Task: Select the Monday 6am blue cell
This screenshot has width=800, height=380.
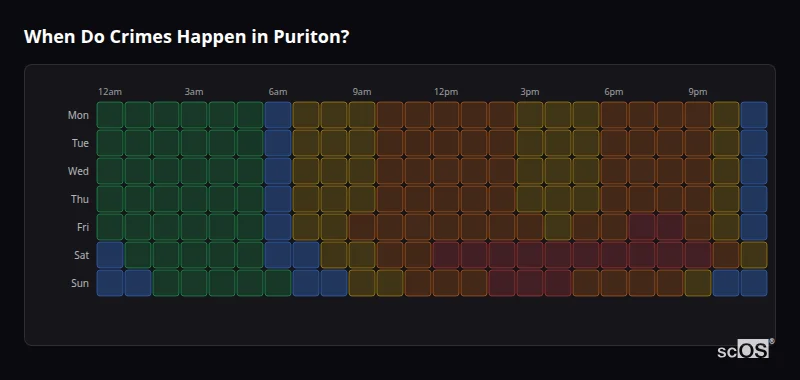Action: (x=278, y=115)
